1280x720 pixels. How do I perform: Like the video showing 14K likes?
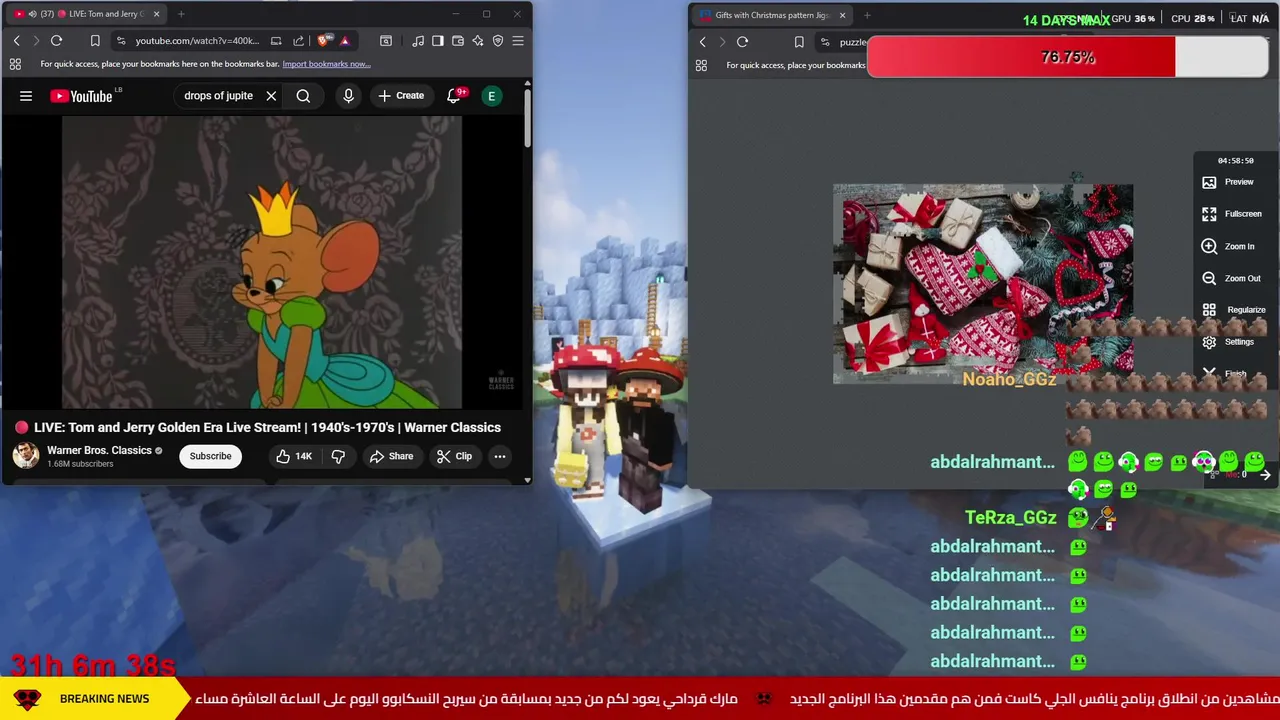click(x=294, y=456)
